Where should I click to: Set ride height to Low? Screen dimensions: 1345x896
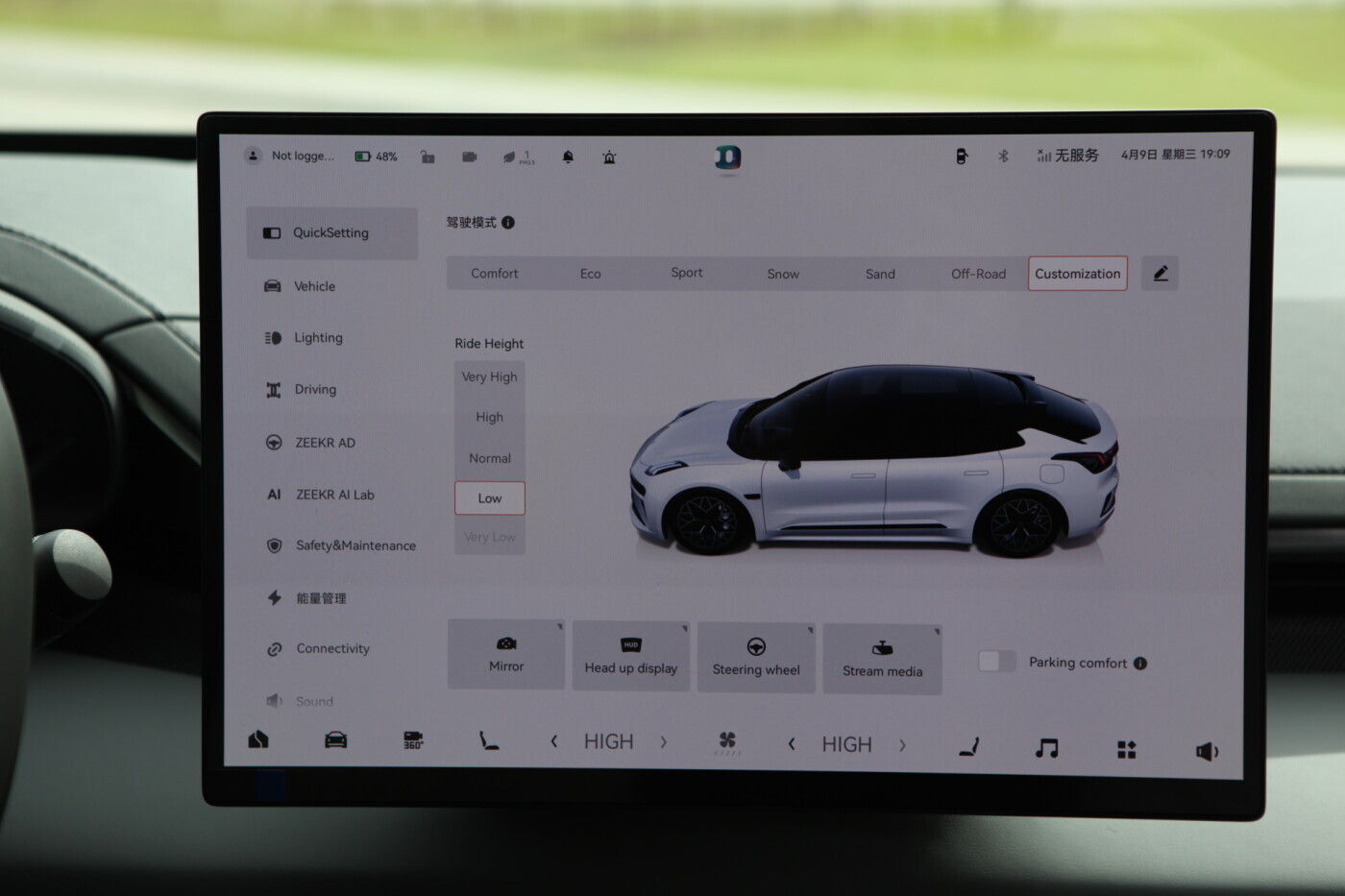(490, 498)
